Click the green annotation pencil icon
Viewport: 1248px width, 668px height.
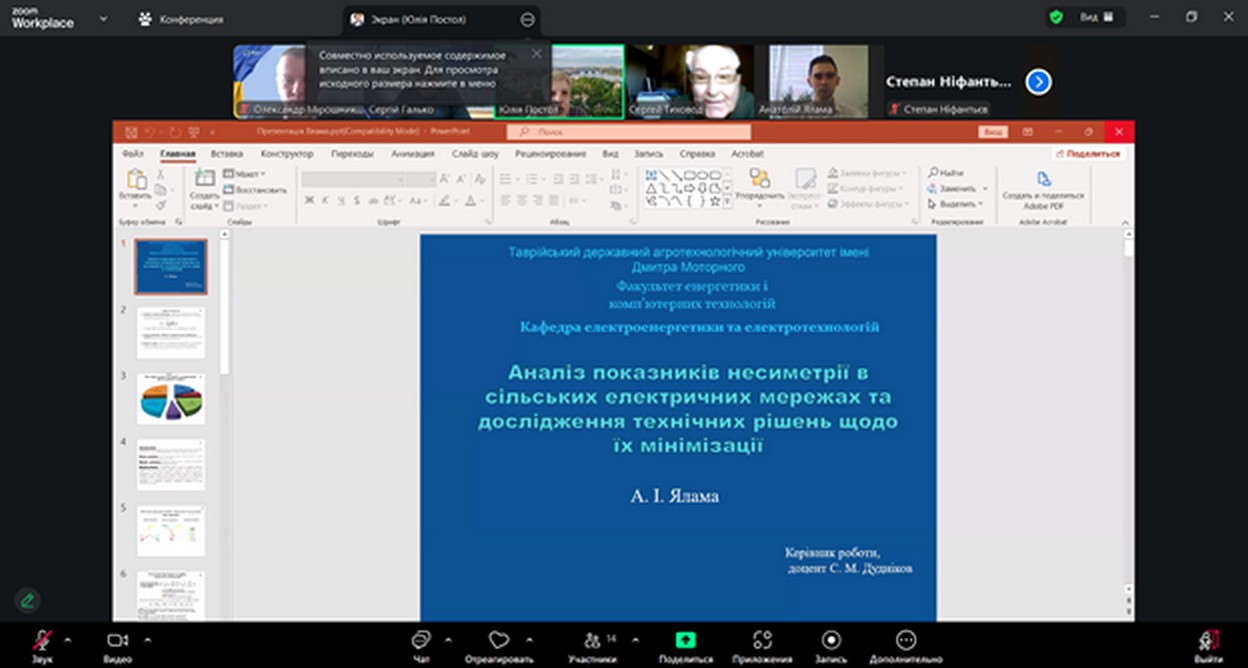(28, 600)
